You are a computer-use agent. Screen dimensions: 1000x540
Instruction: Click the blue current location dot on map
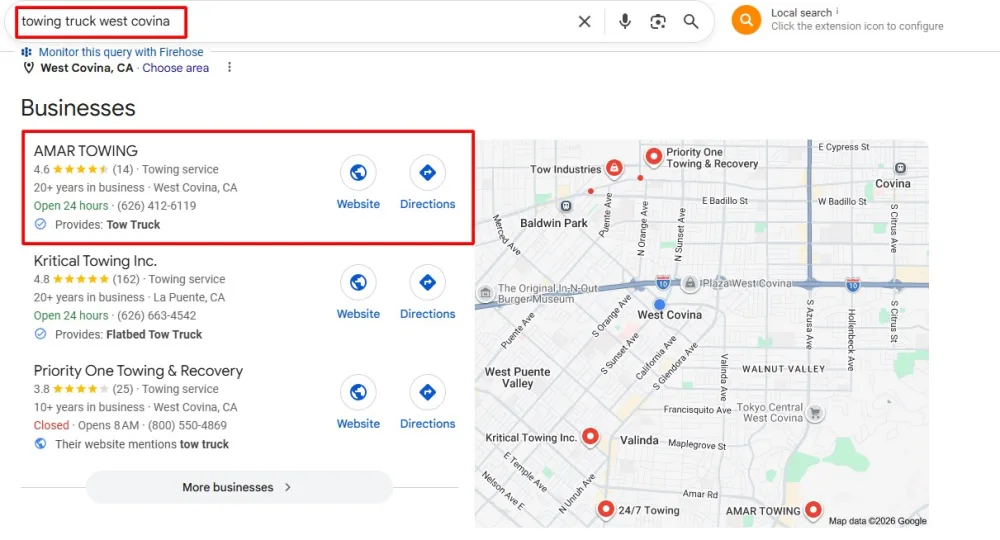(659, 305)
